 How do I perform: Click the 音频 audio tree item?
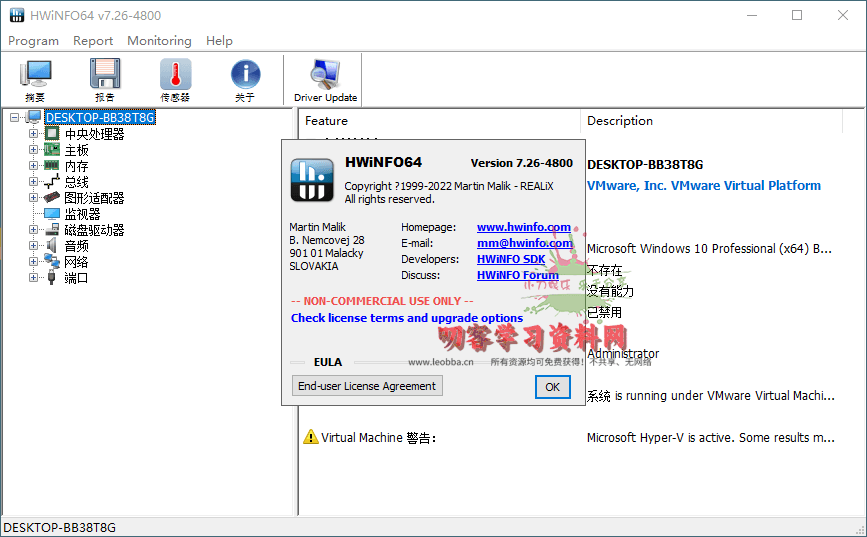76,246
